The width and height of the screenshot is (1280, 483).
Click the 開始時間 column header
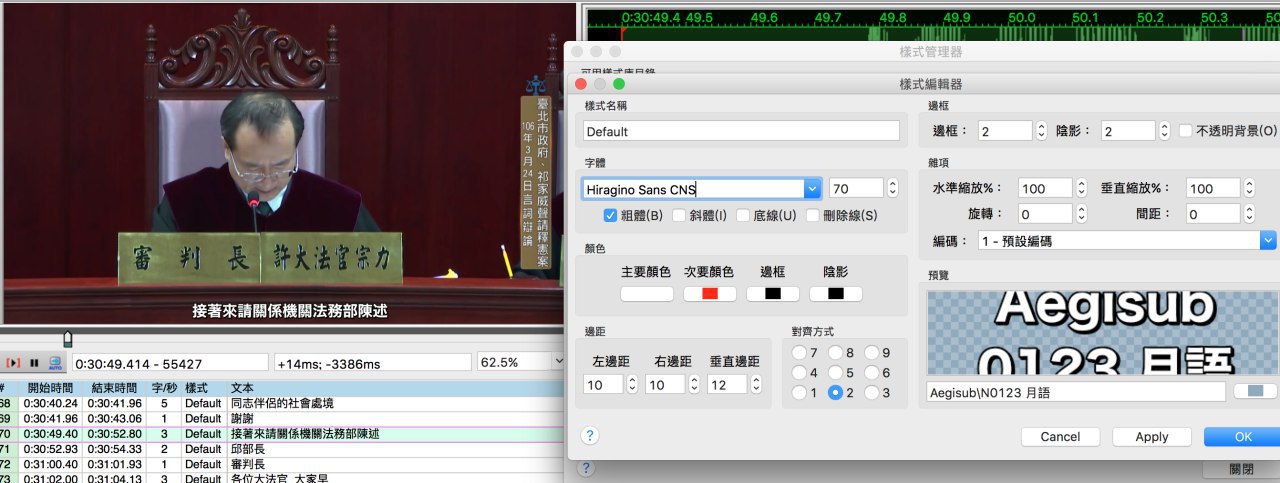click(50, 388)
